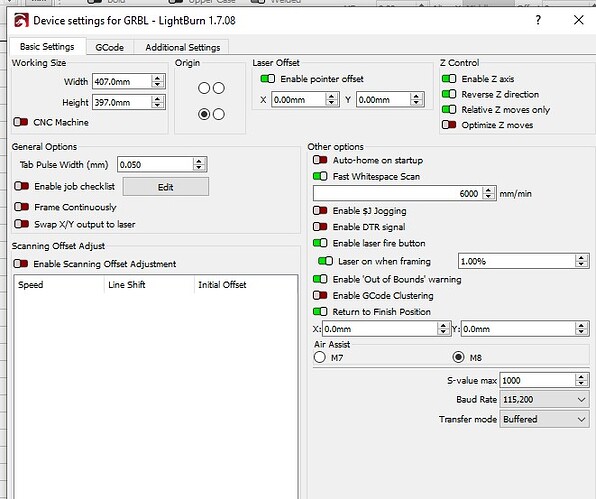
Task: Switch to the Basic Settings tab
Action: (47, 47)
